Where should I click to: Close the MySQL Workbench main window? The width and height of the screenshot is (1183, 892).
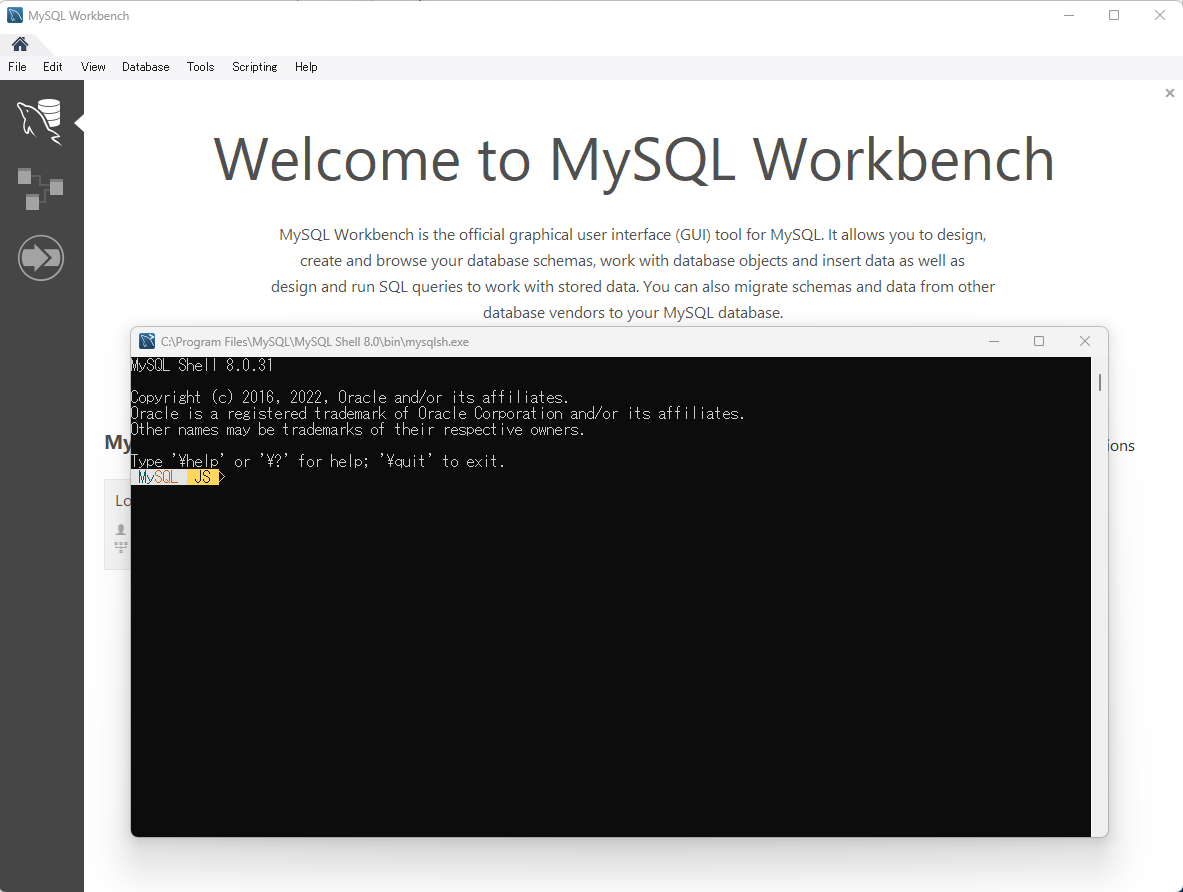(1160, 15)
